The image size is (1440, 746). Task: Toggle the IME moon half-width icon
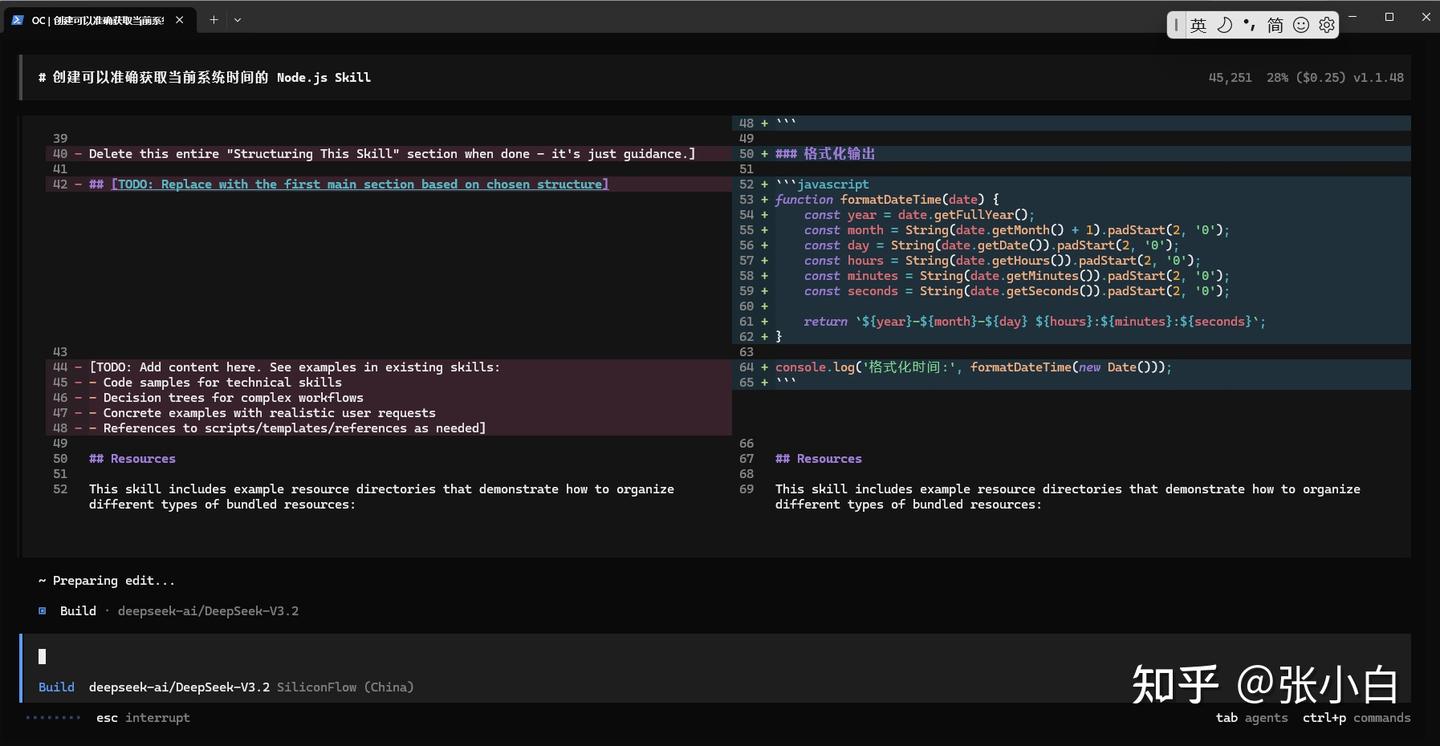(x=1224, y=25)
